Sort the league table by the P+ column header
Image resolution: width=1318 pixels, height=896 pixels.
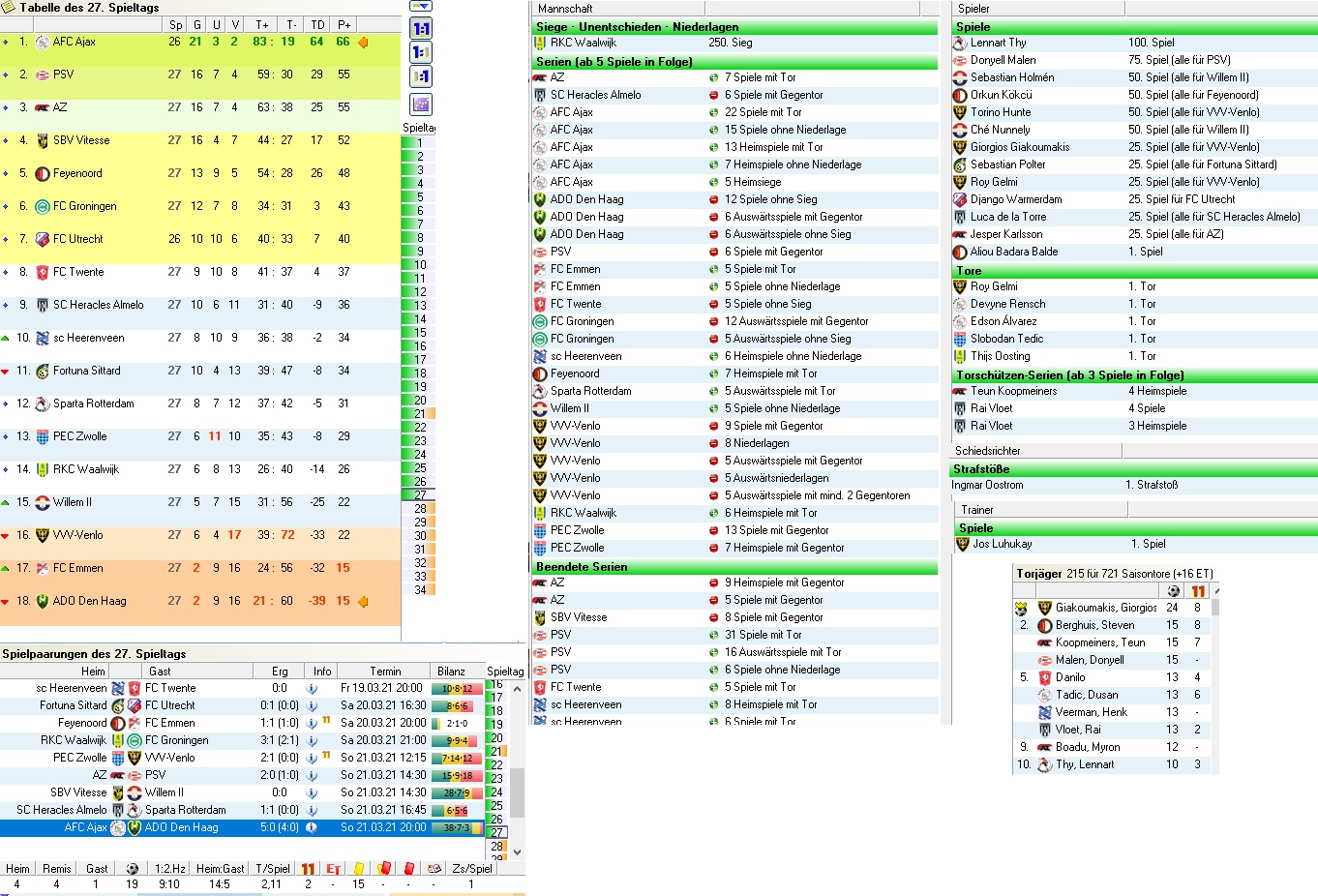344,24
